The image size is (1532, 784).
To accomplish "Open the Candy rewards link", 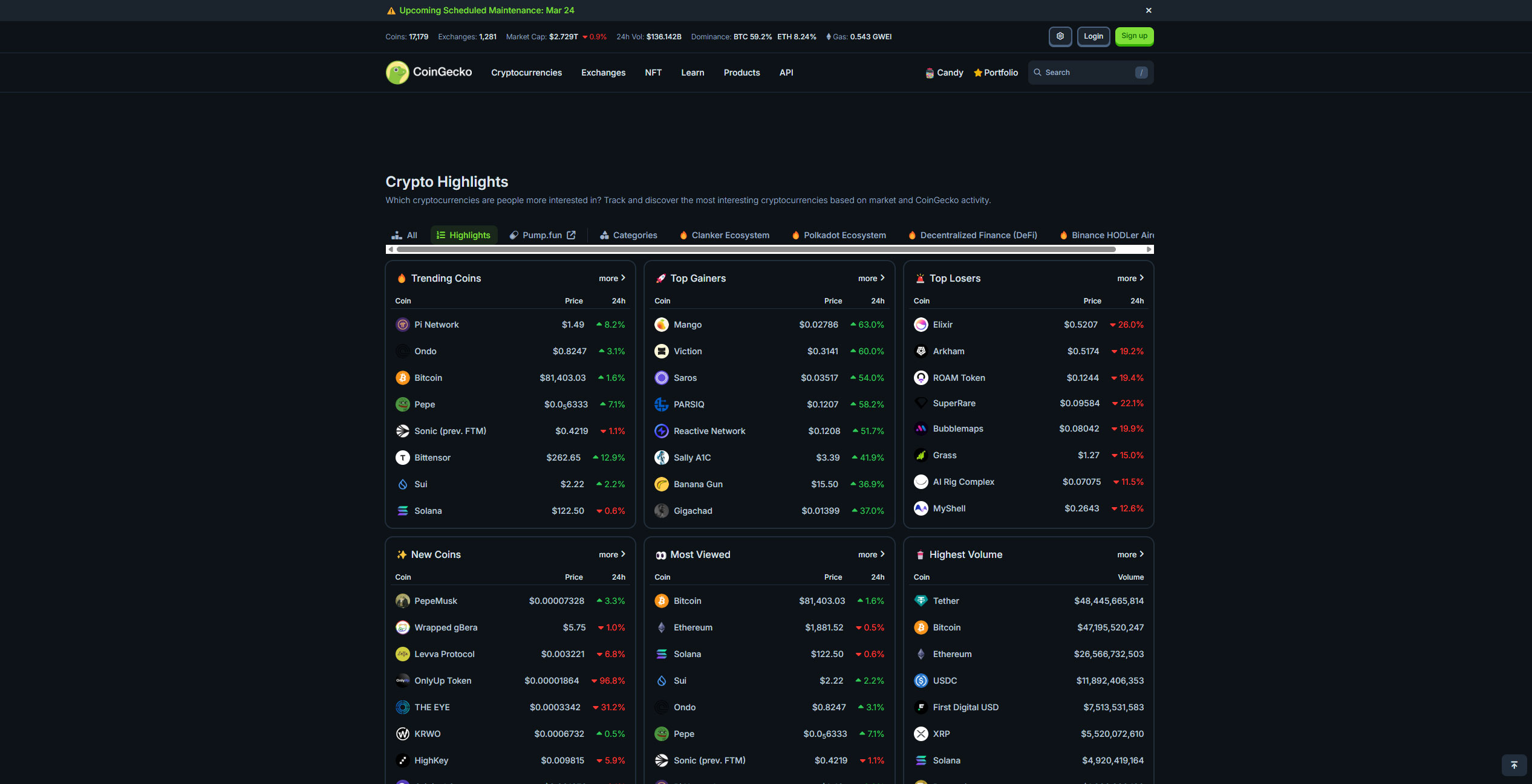I will point(944,73).
